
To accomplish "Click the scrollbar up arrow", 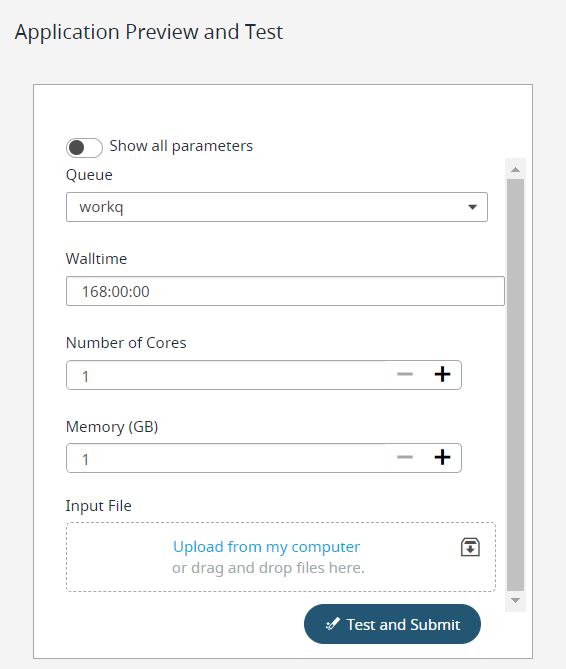I will pos(515,169).
